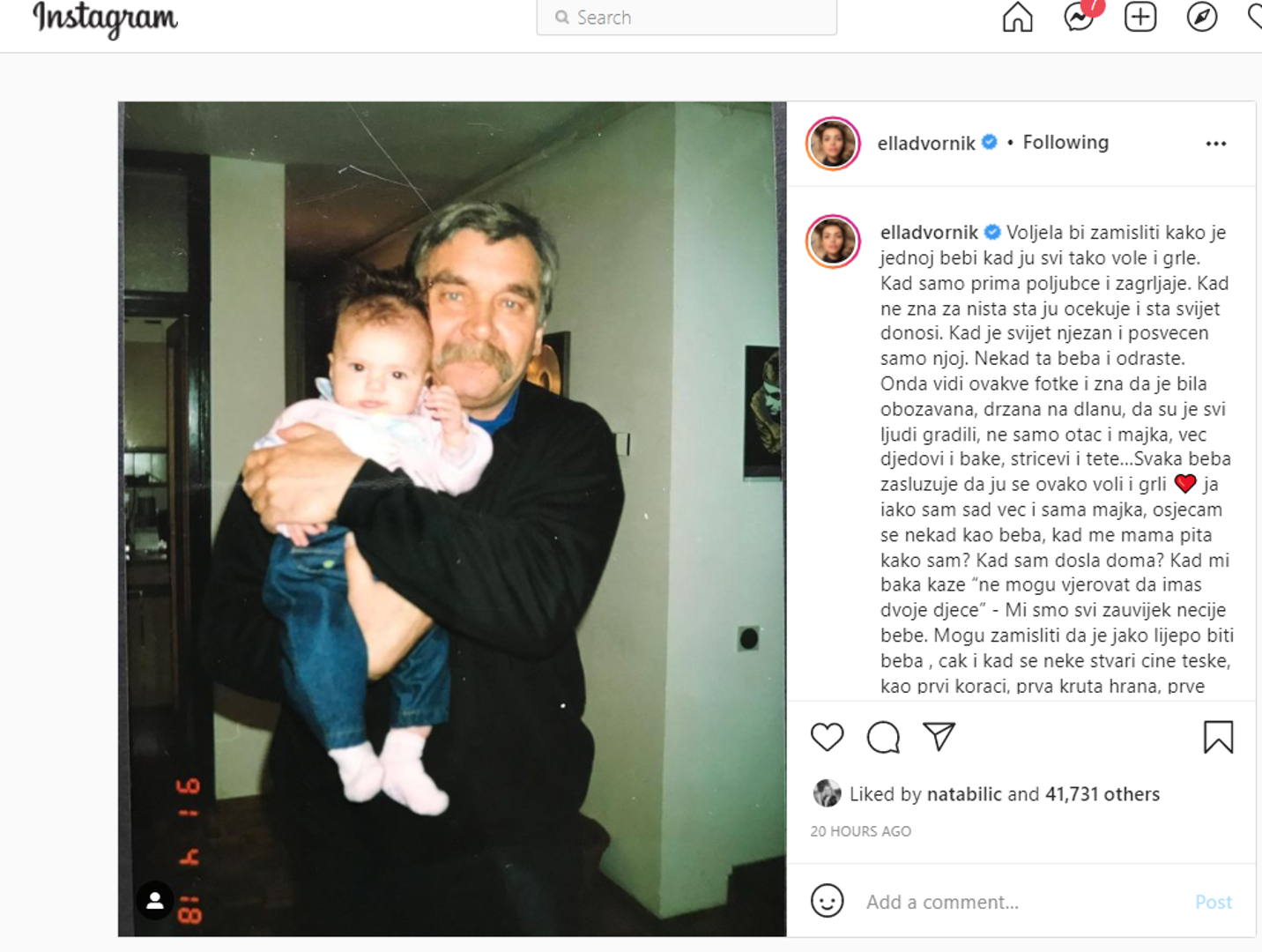Create new post plus icon

pos(1140,17)
